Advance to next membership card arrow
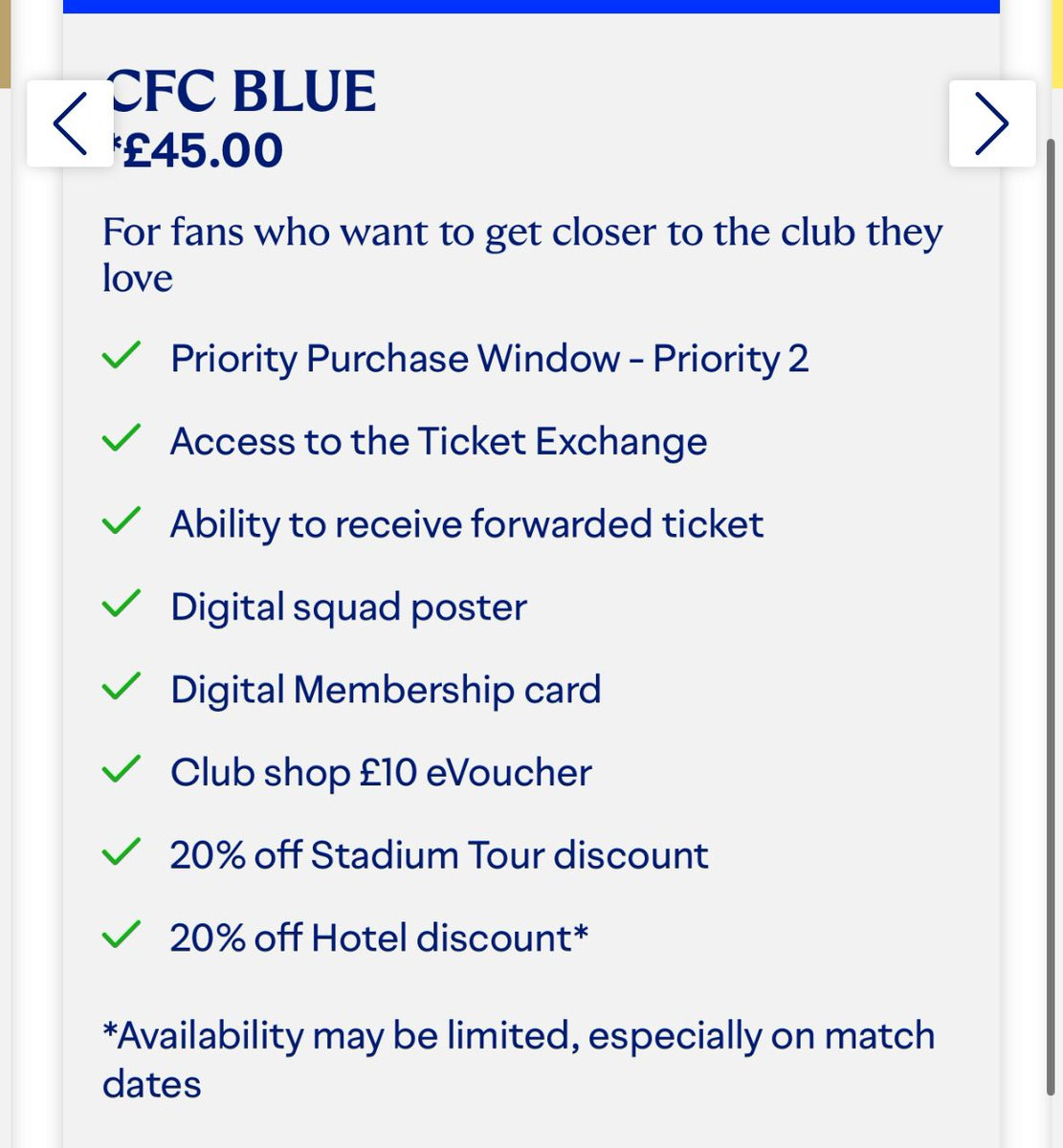1063x1148 pixels. 992,123
